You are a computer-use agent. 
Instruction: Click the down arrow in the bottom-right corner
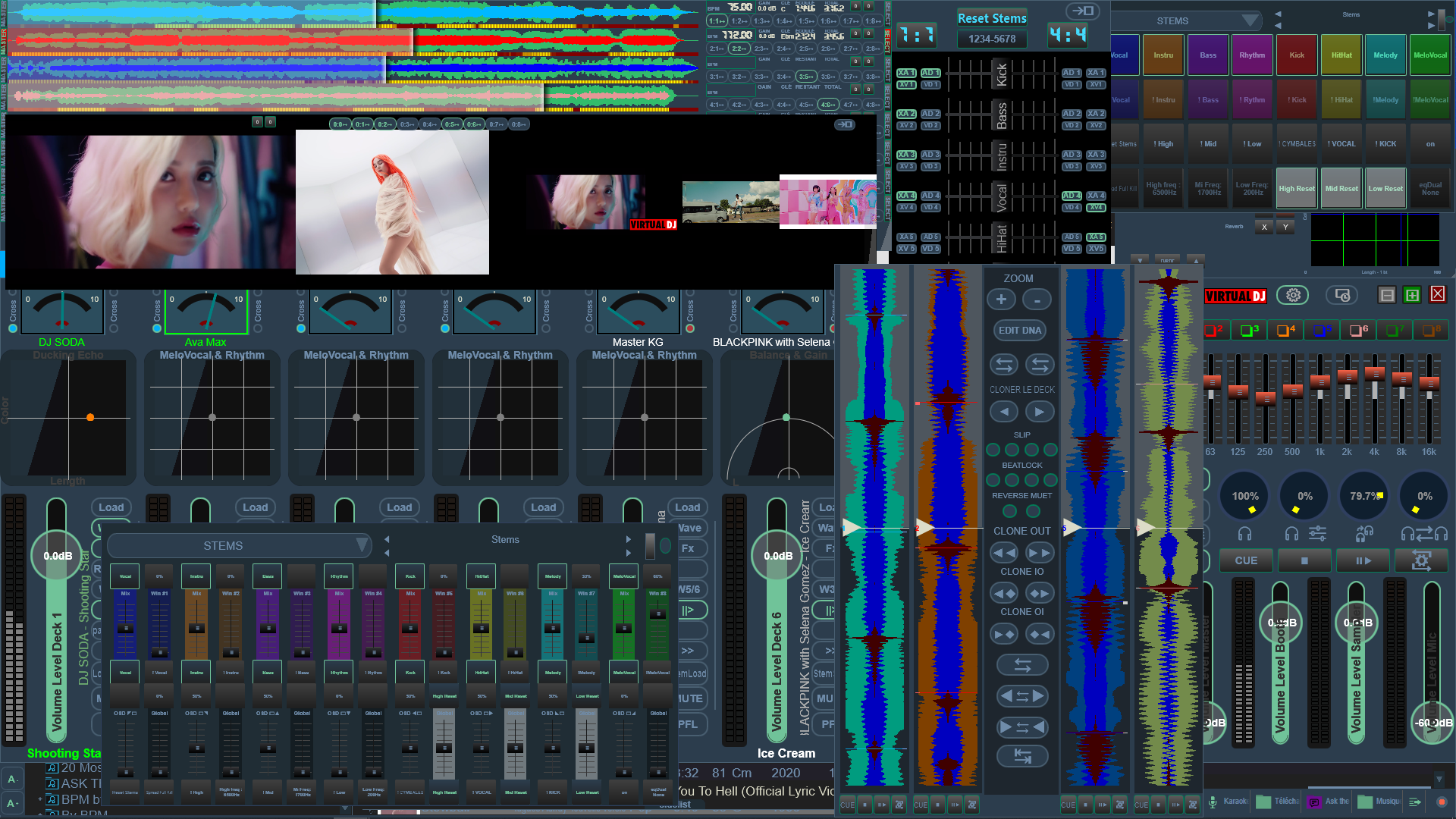[1439, 779]
